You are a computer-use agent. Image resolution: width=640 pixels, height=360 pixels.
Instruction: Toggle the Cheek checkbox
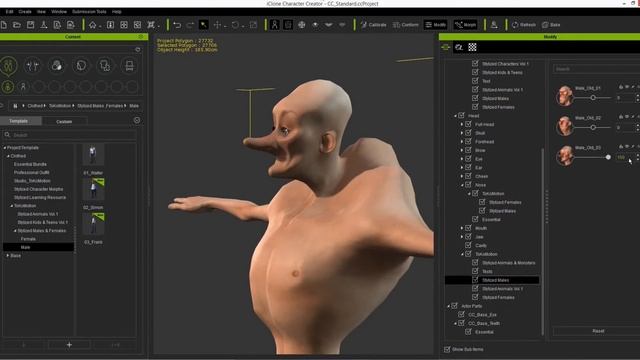[x=469, y=176]
